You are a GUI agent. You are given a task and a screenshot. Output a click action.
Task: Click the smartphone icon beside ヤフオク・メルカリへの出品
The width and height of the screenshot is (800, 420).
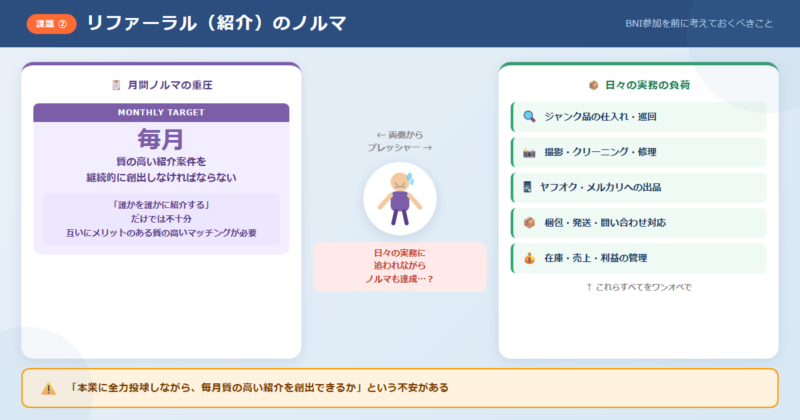coord(527,187)
